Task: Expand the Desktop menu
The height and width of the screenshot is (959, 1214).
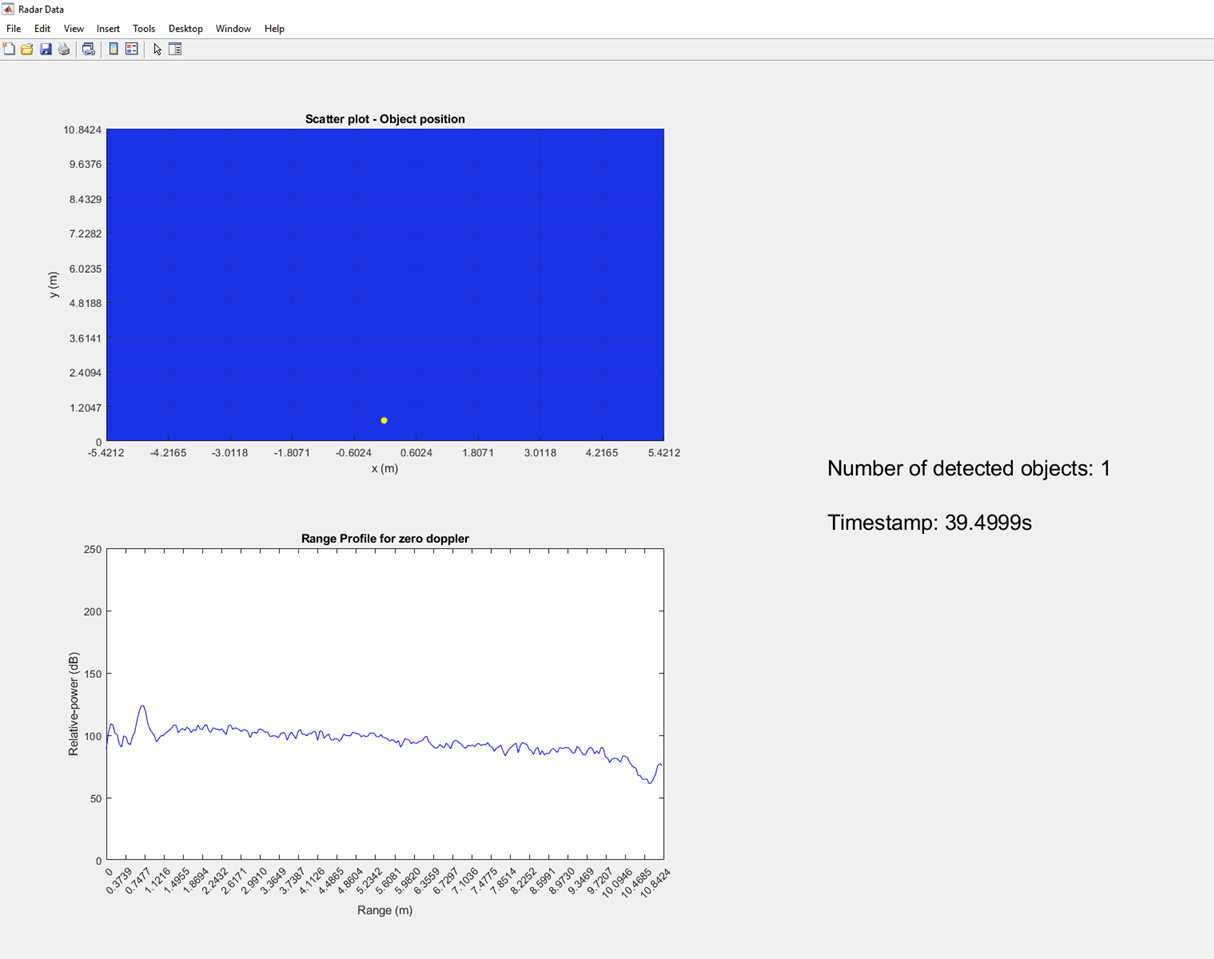Action: click(185, 29)
